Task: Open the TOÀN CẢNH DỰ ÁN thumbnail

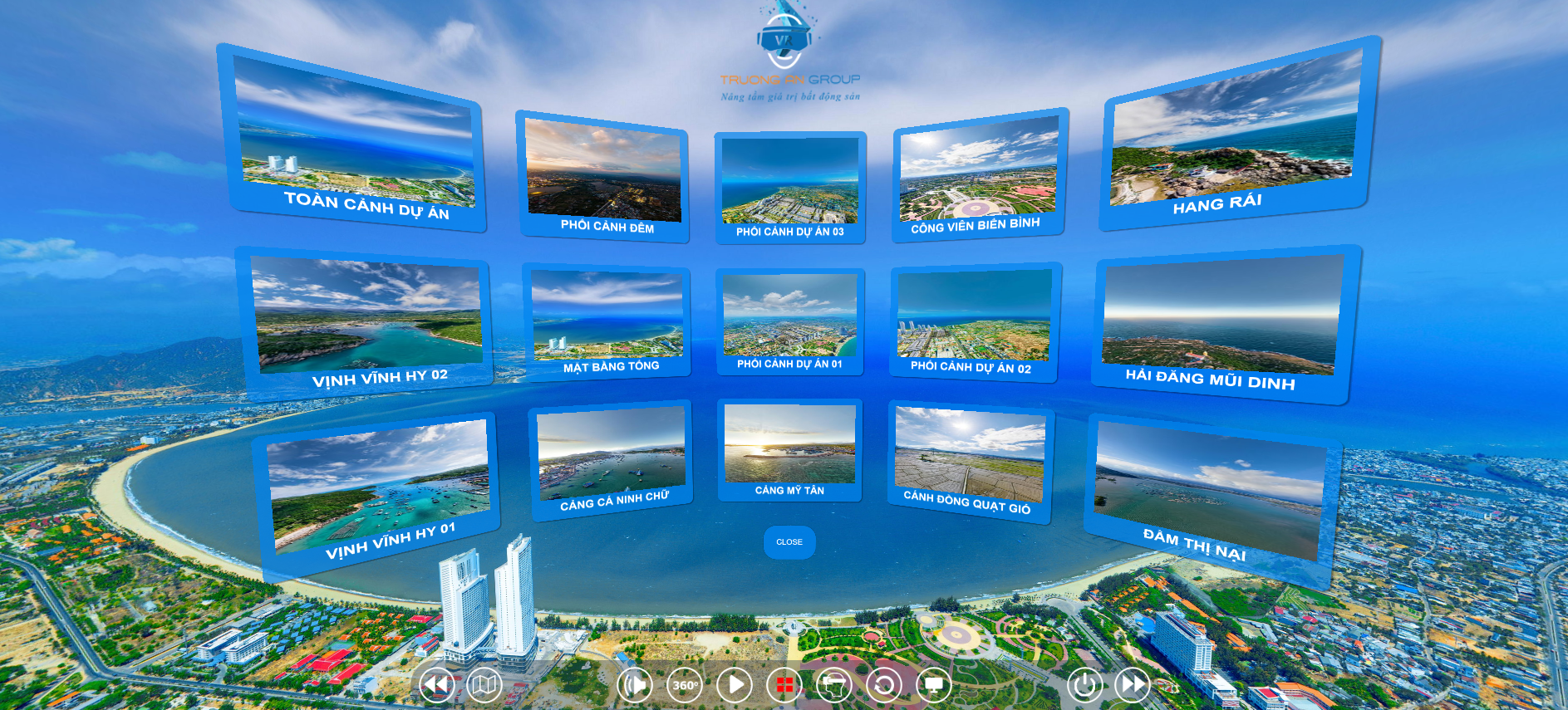Action: pyautogui.click(x=355, y=140)
